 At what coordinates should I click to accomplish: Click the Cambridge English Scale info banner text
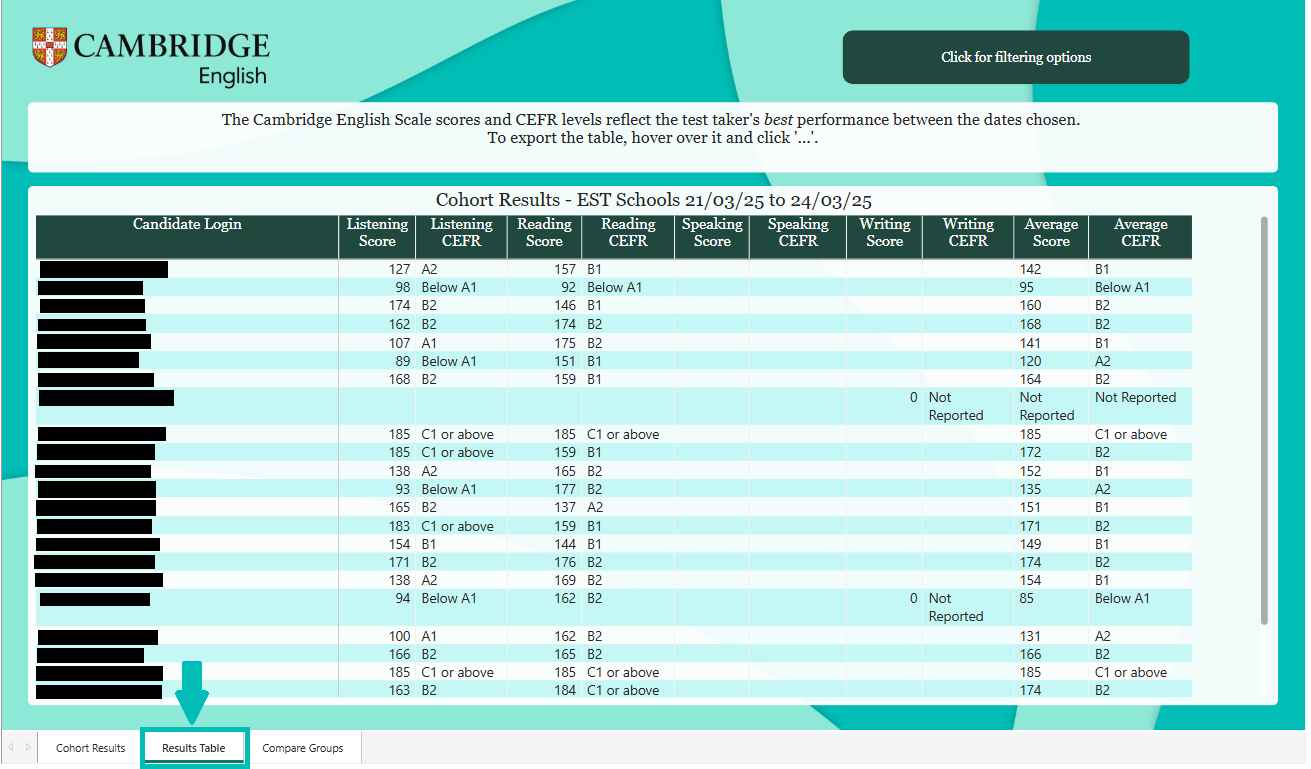point(651,129)
